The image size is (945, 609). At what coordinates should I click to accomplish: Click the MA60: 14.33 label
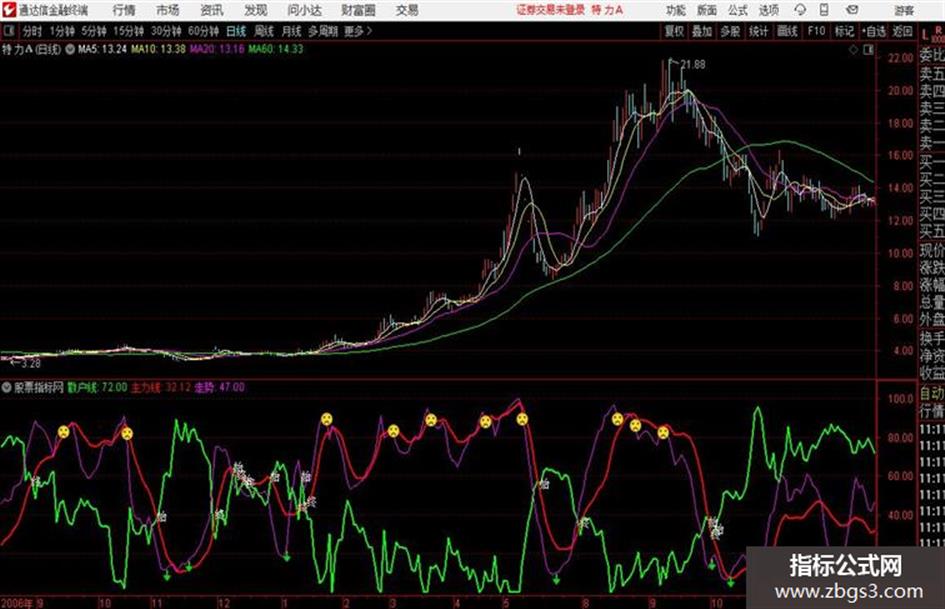(276, 49)
